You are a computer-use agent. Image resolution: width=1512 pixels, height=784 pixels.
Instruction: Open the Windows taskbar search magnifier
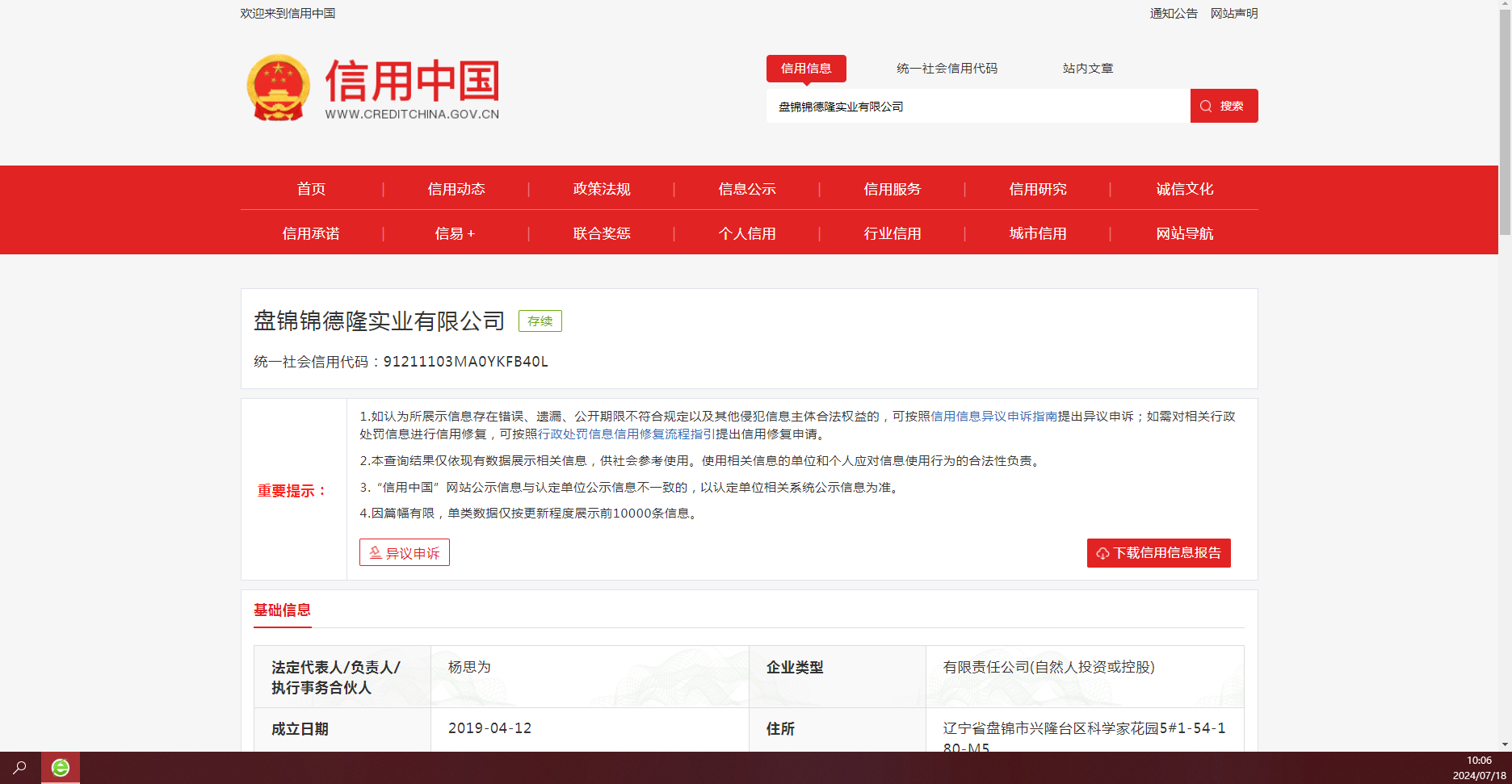(x=19, y=767)
